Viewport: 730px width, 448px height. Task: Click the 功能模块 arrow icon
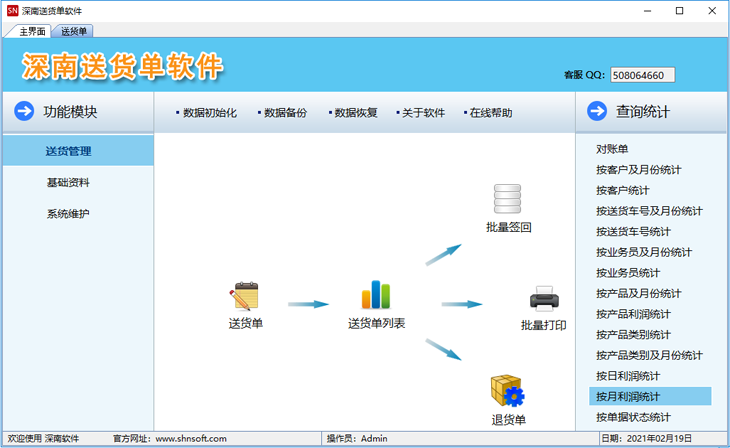coord(25,111)
